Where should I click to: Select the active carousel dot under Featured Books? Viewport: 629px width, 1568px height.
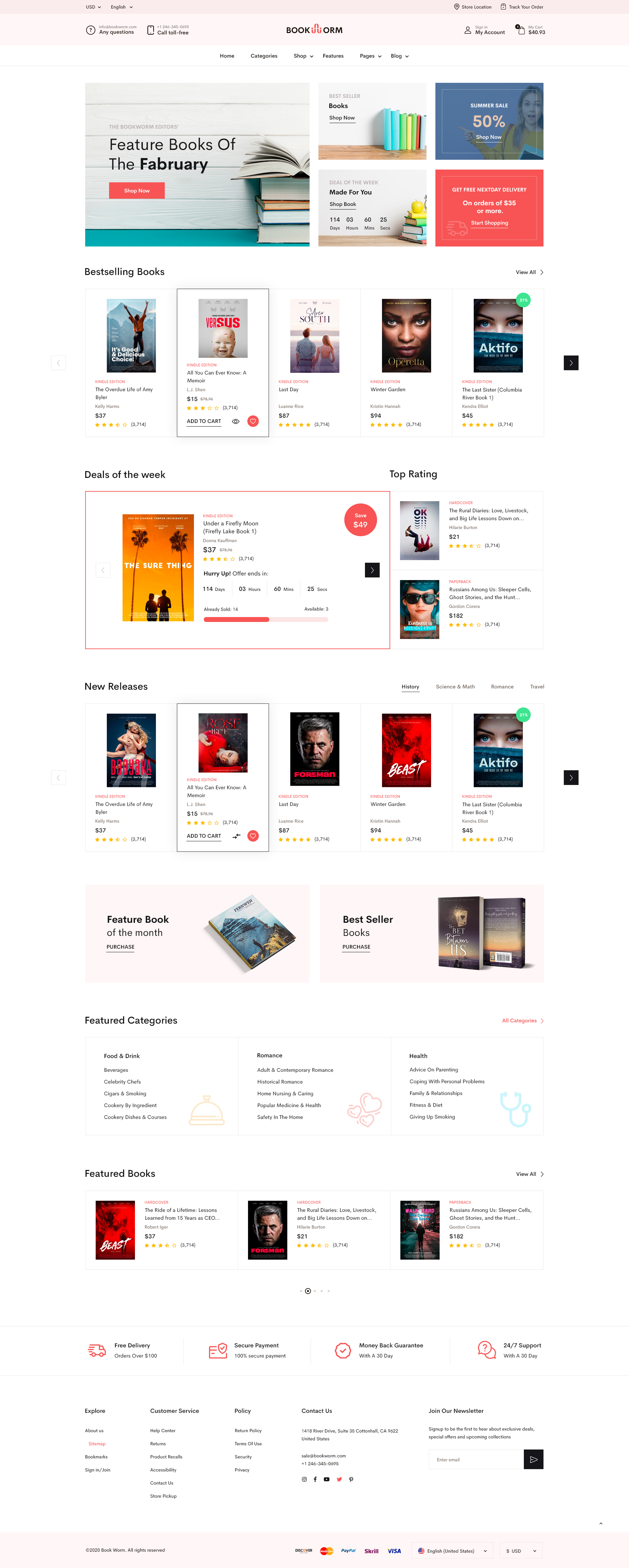tap(308, 1291)
